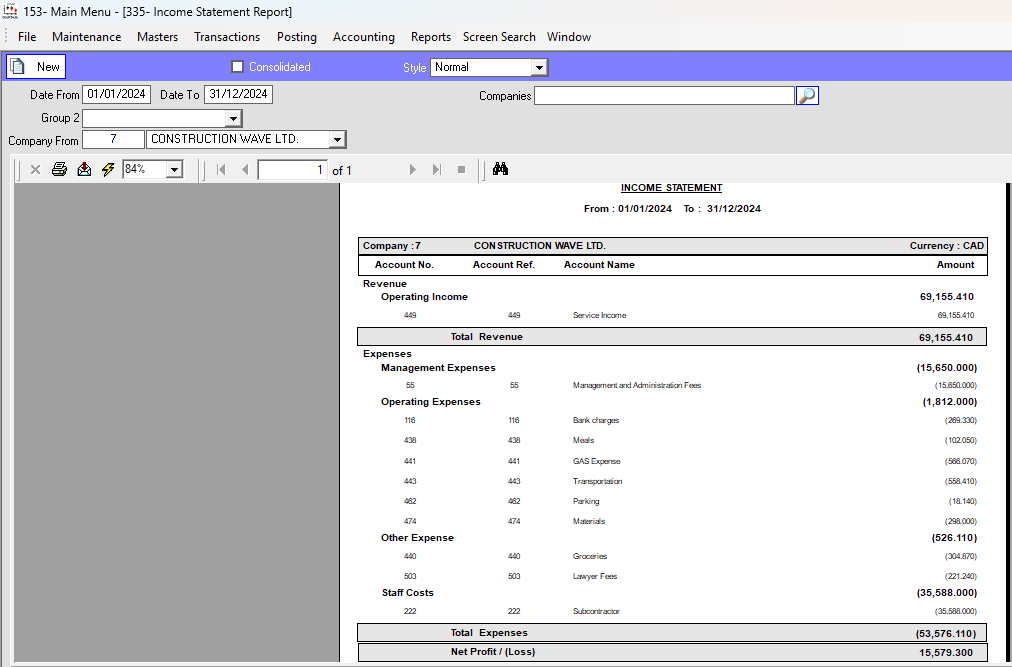Open the Masters menu
Viewport: 1012px width, 667px height.
(x=157, y=37)
